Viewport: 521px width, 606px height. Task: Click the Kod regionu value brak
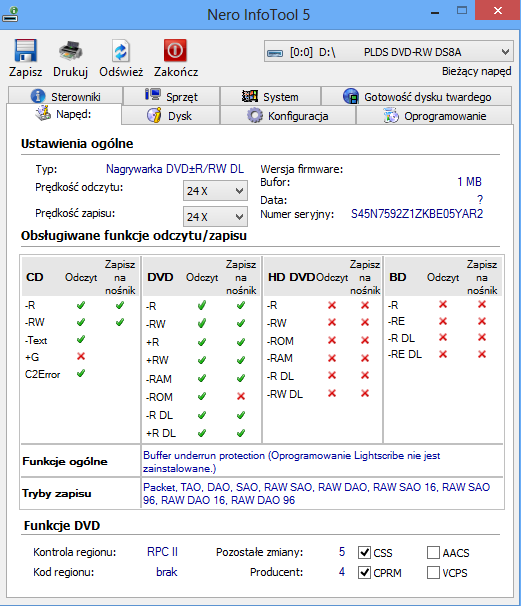tap(167, 572)
